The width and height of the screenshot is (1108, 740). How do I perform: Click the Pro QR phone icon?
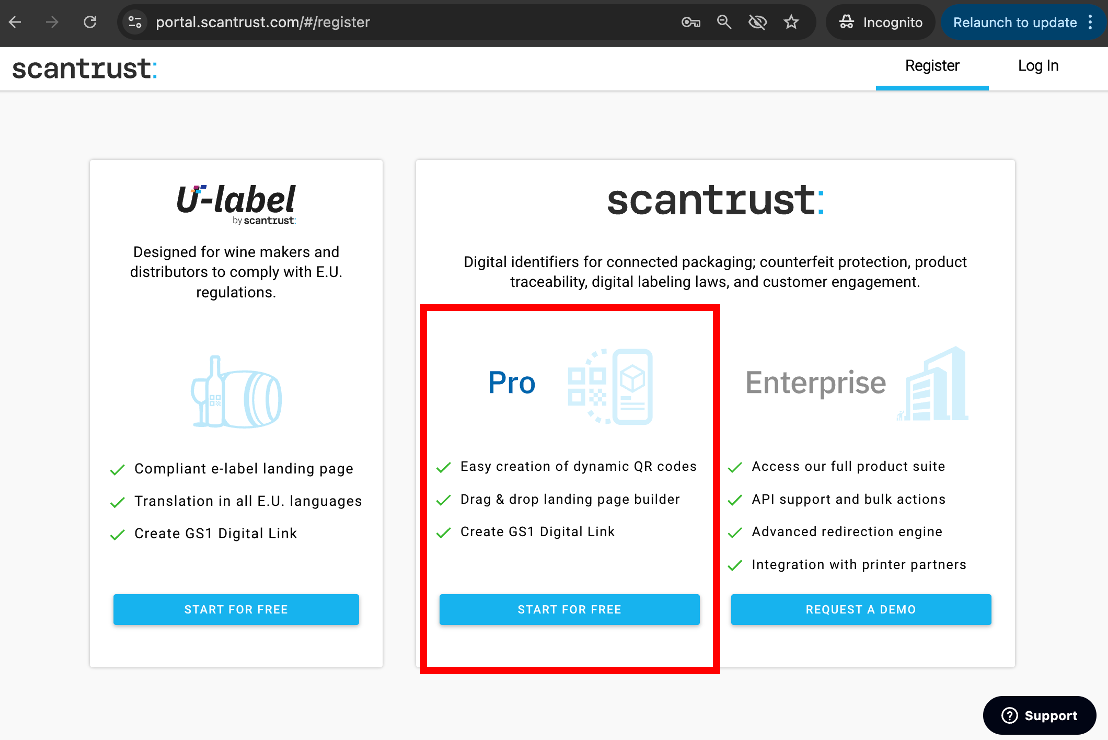coord(611,386)
